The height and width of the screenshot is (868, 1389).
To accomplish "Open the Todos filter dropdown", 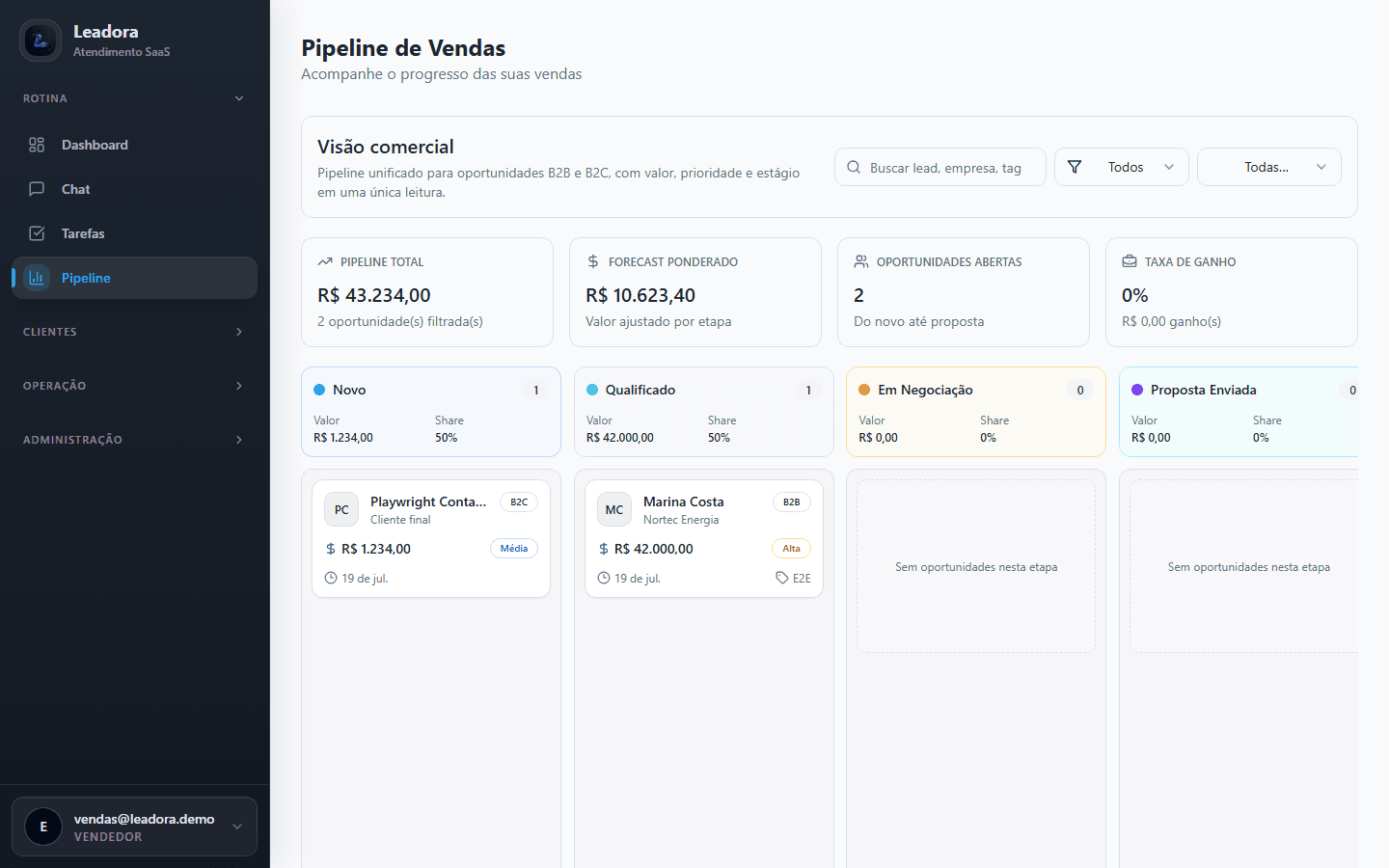I will 1122,167.
